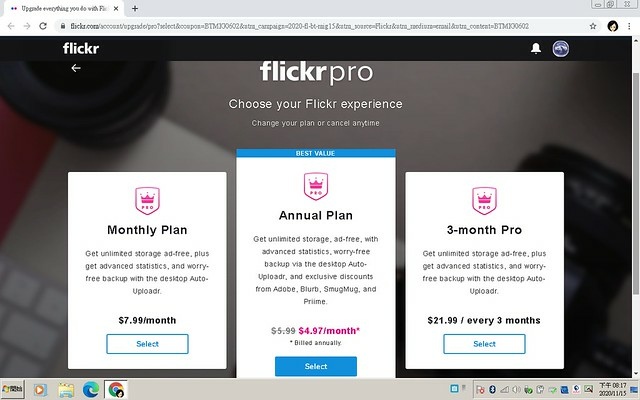The image size is (640, 400).
Task: Open the user avatar menu on Flickr
Action: click(560, 49)
